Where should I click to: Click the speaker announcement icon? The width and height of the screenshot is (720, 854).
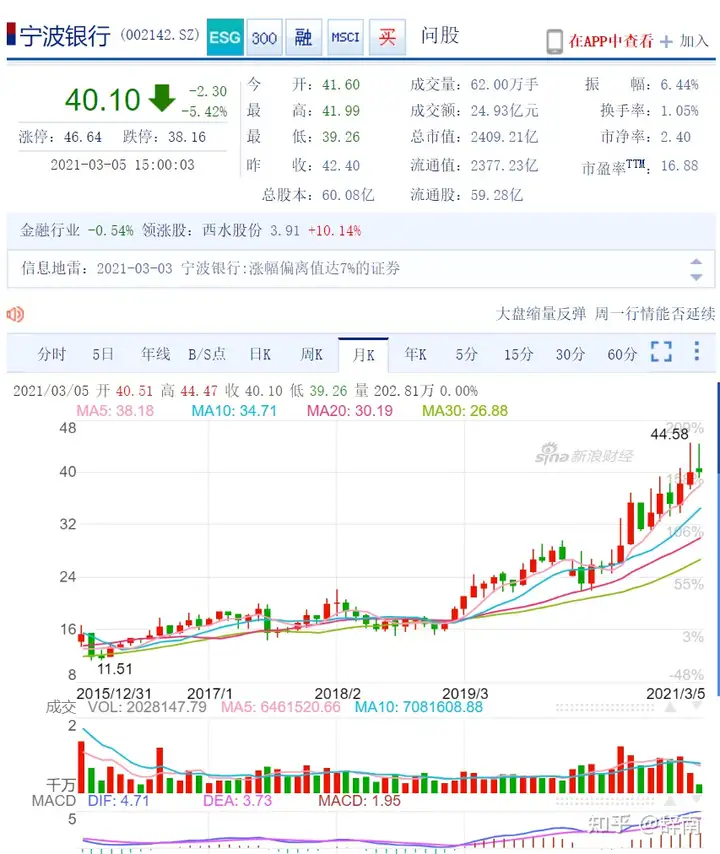click(15, 314)
